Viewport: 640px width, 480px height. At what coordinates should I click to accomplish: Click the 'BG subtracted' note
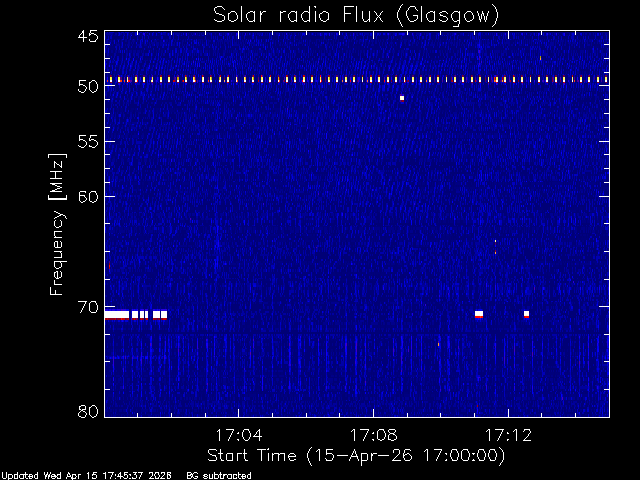pos(219,476)
